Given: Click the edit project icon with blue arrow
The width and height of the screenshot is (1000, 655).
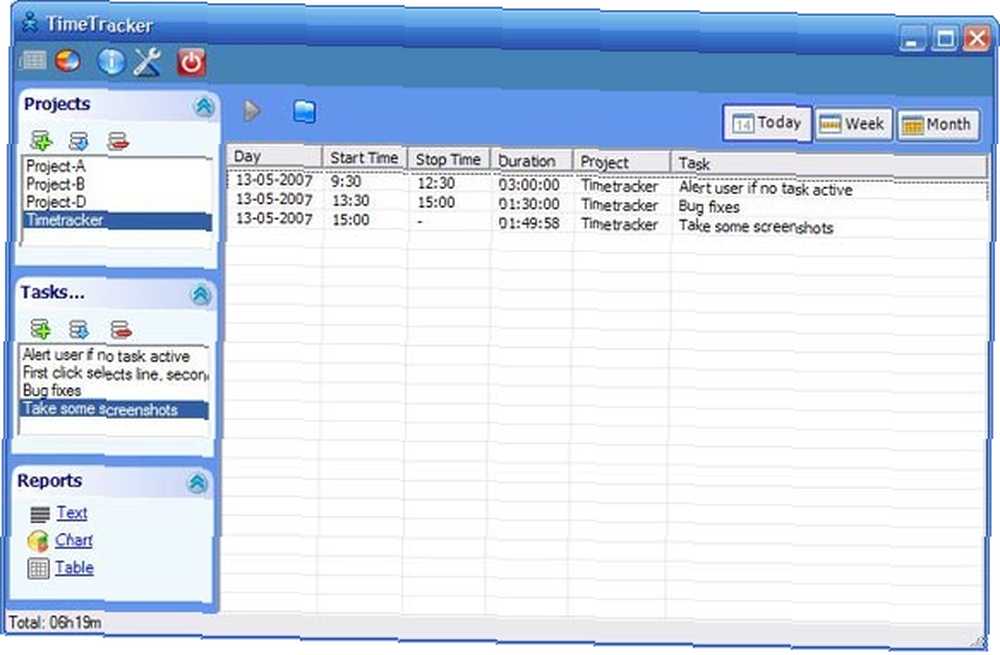Looking at the screenshot, I should [x=79, y=141].
